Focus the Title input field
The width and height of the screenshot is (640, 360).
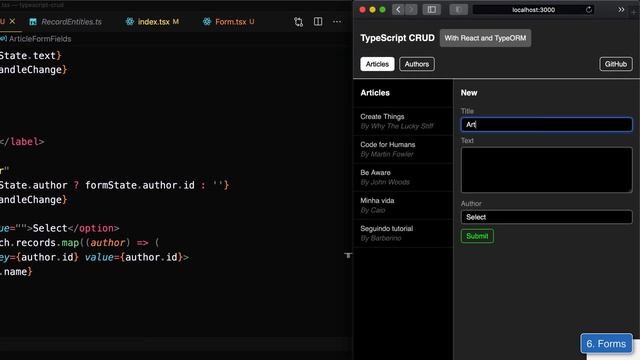click(x=547, y=124)
